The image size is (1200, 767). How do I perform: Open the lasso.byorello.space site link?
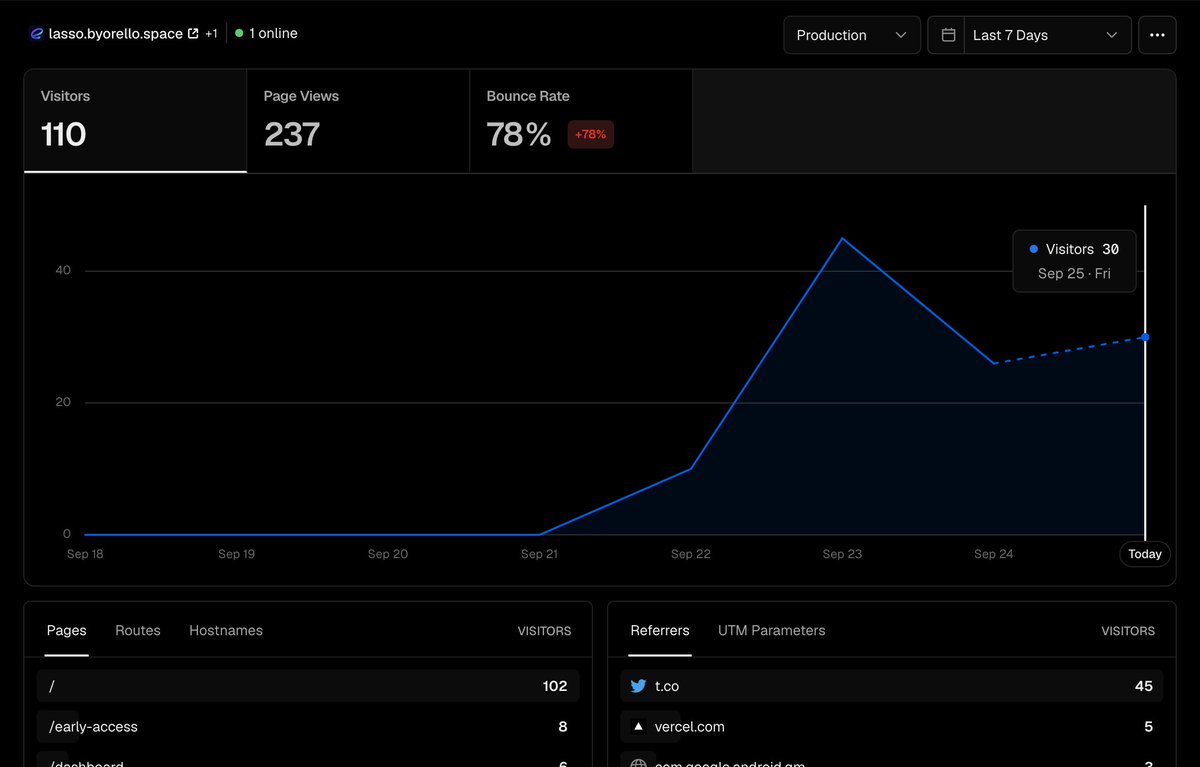click(116, 34)
